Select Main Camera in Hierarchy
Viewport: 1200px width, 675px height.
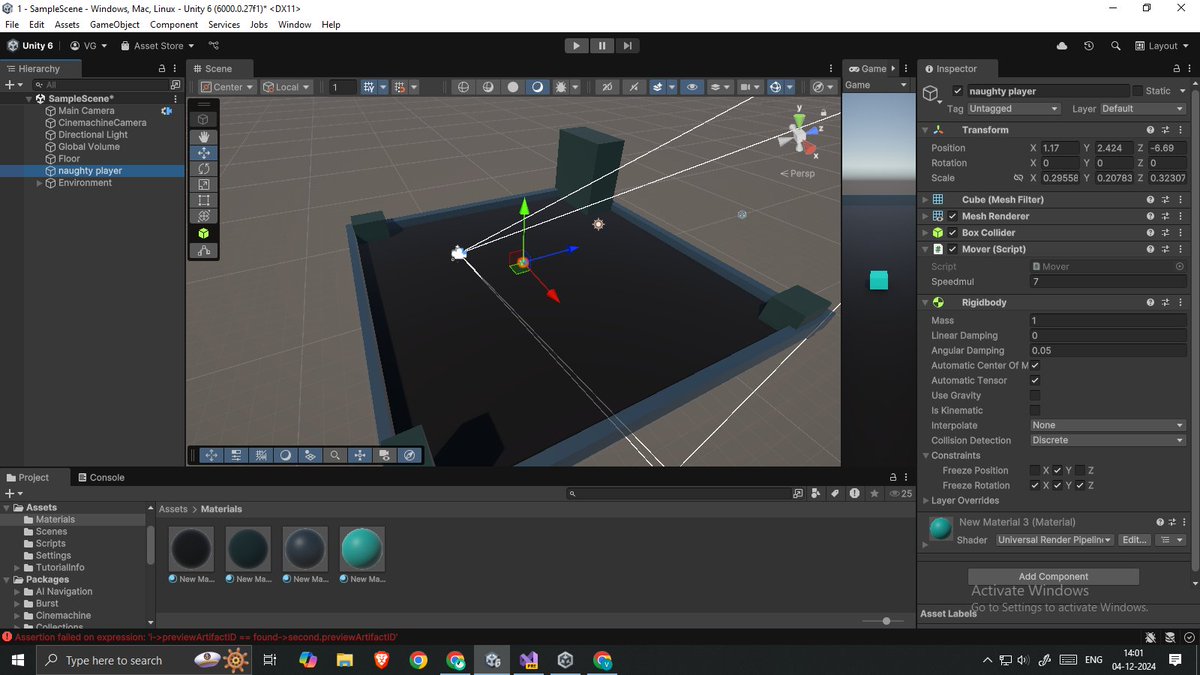click(86, 111)
